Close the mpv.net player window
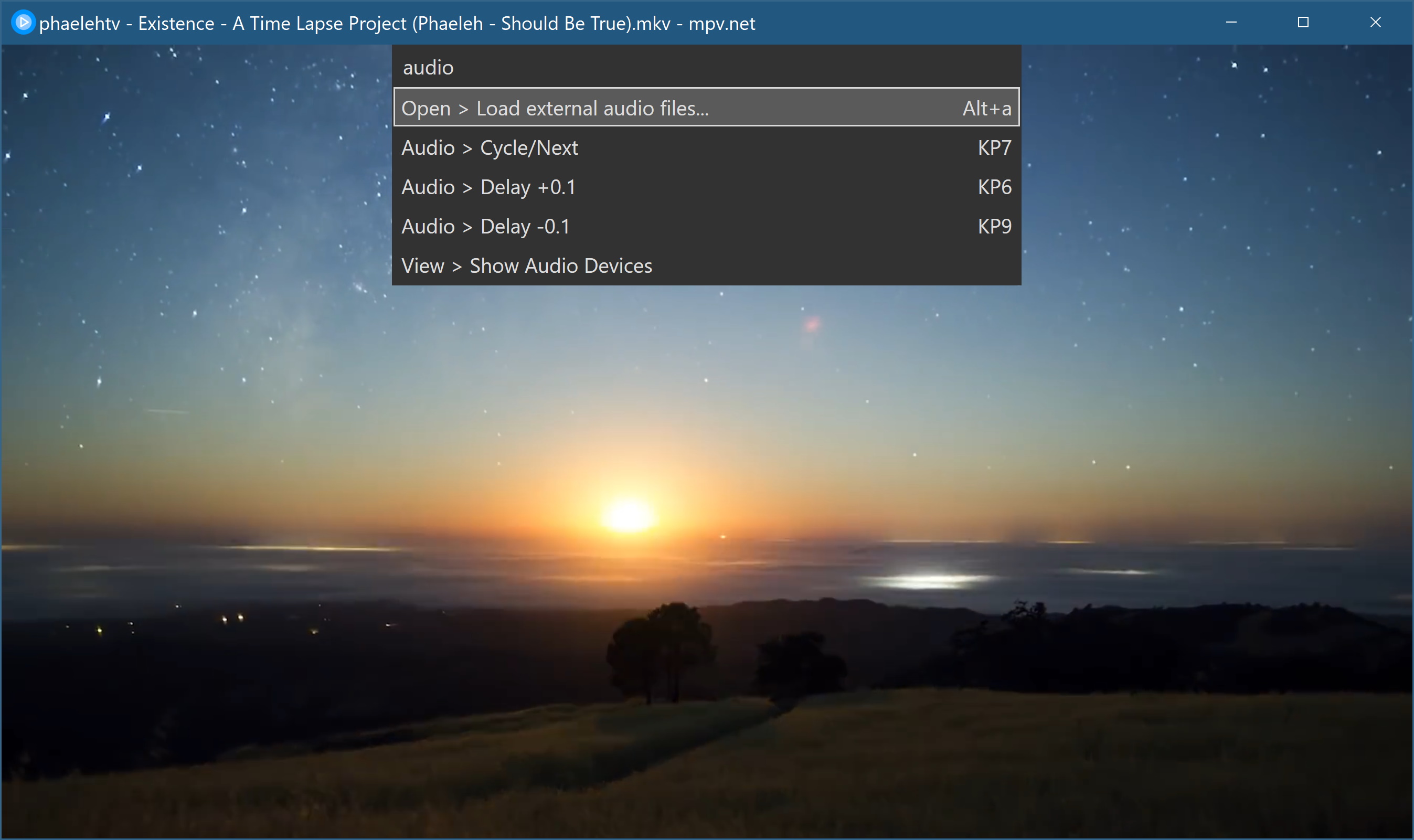Image resolution: width=1414 pixels, height=840 pixels. (1376, 23)
